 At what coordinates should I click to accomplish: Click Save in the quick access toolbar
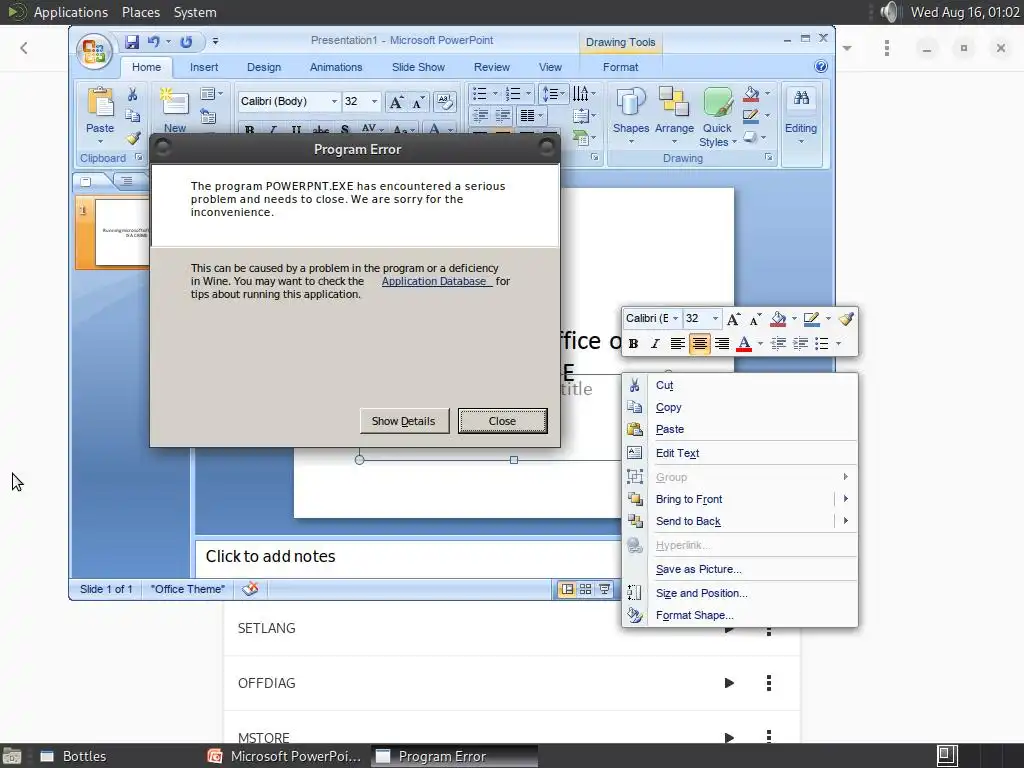[132, 42]
